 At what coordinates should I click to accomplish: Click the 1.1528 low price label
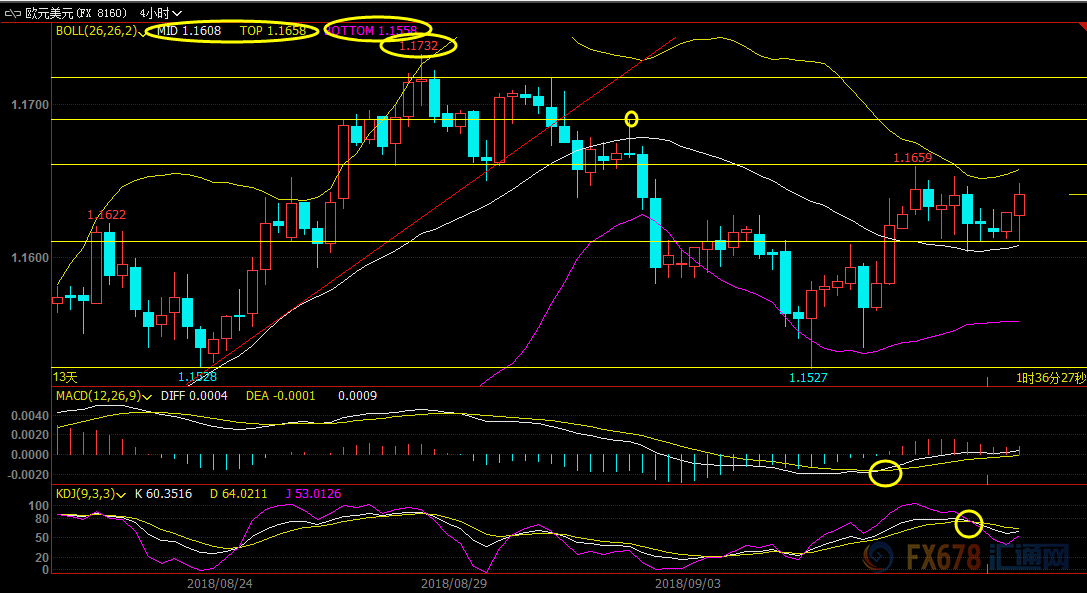point(197,377)
